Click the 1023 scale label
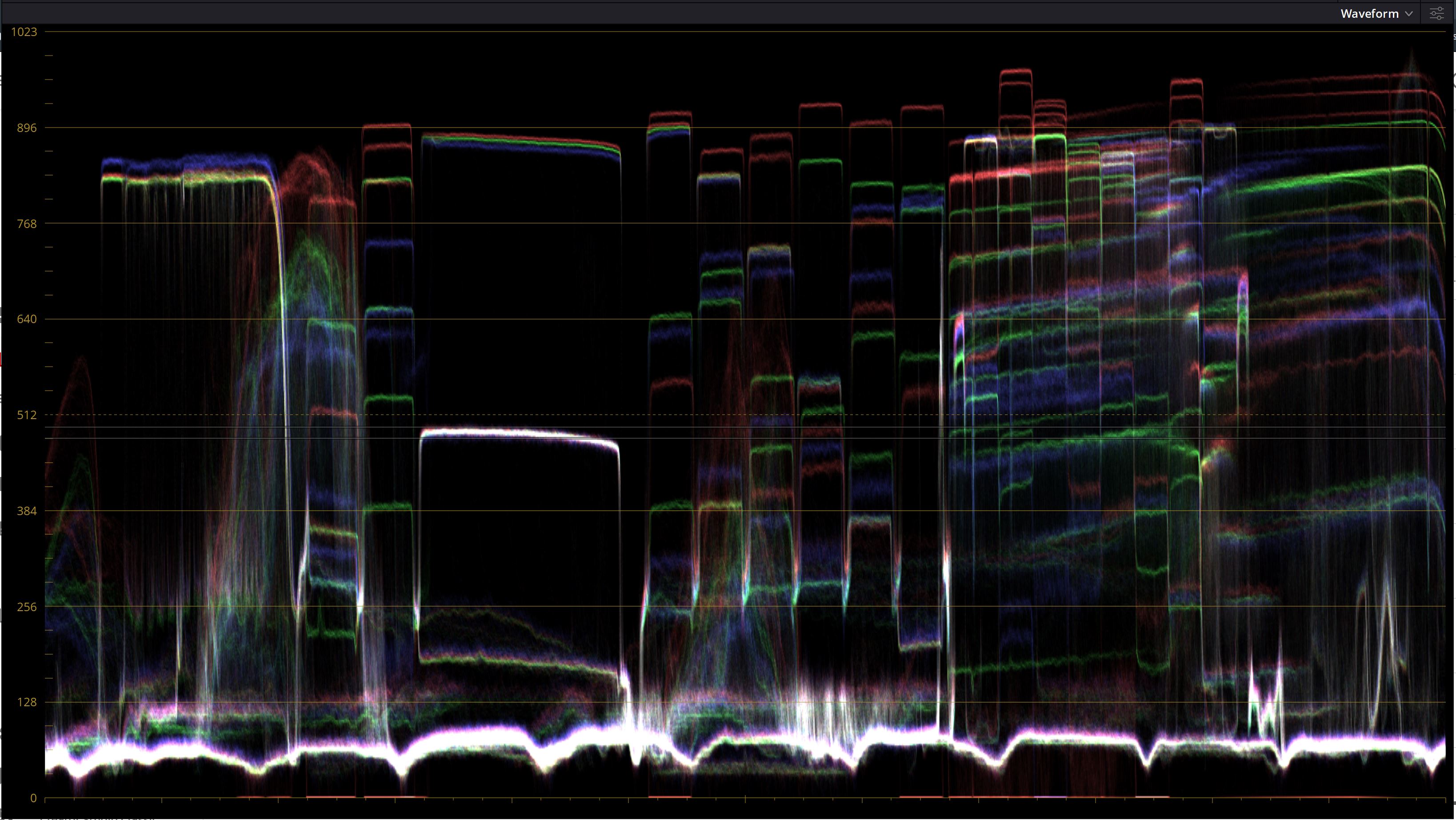This screenshot has height=820, width=1456. pyautogui.click(x=24, y=32)
